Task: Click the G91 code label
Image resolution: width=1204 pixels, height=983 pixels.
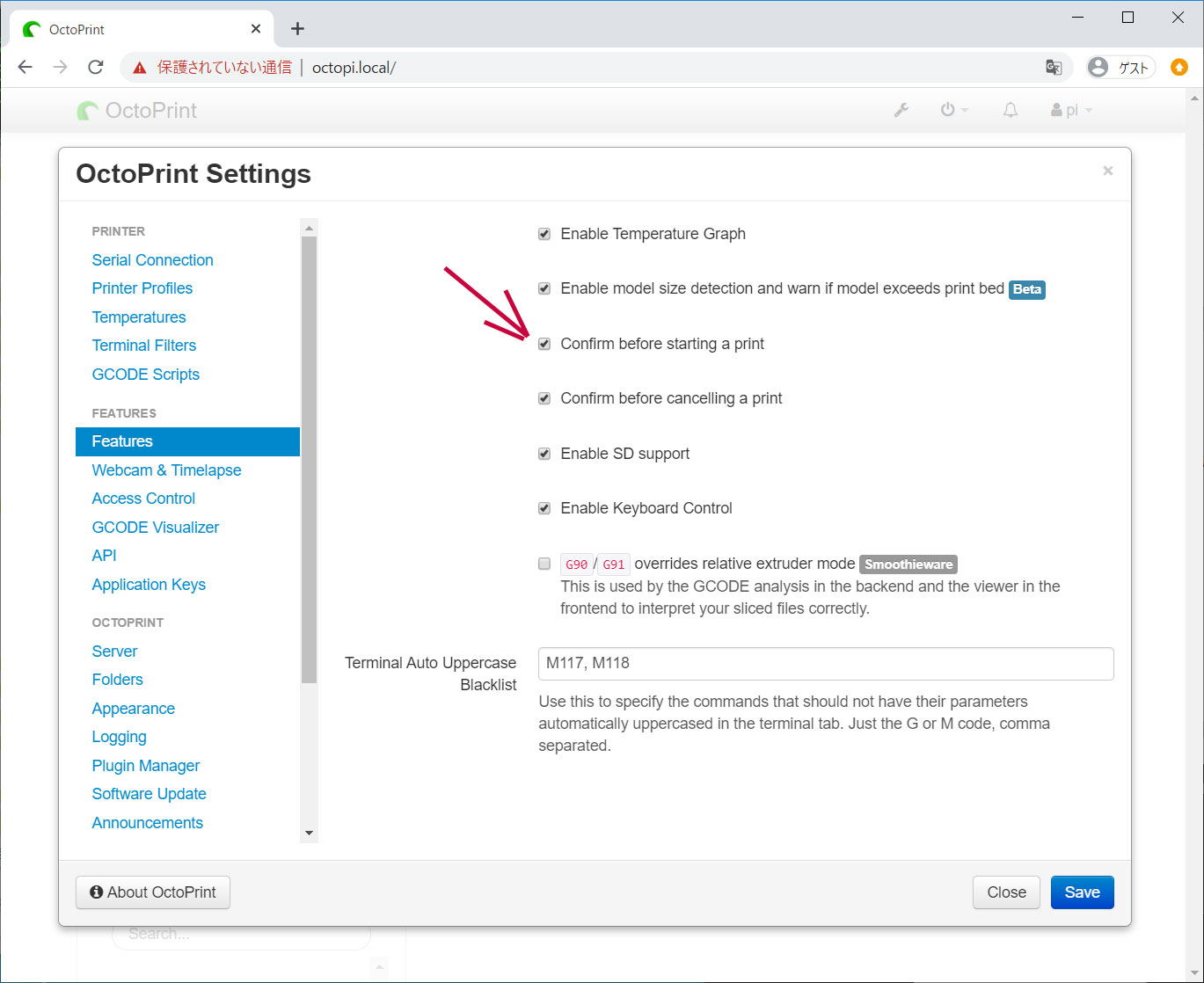Action: [x=614, y=564]
